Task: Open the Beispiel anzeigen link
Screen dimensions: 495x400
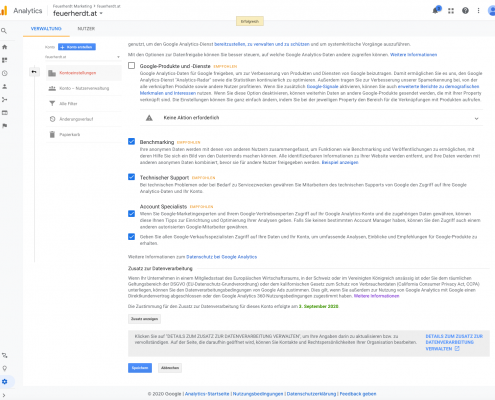Action: click(x=340, y=162)
